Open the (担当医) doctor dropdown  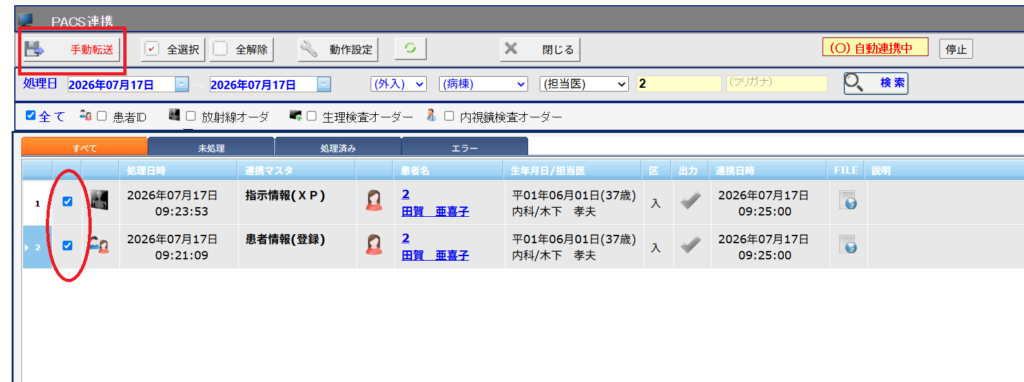(x=584, y=84)
